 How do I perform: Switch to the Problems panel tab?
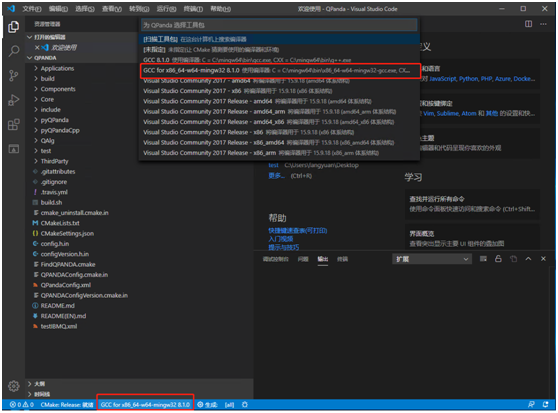click(x=303, y=259)
